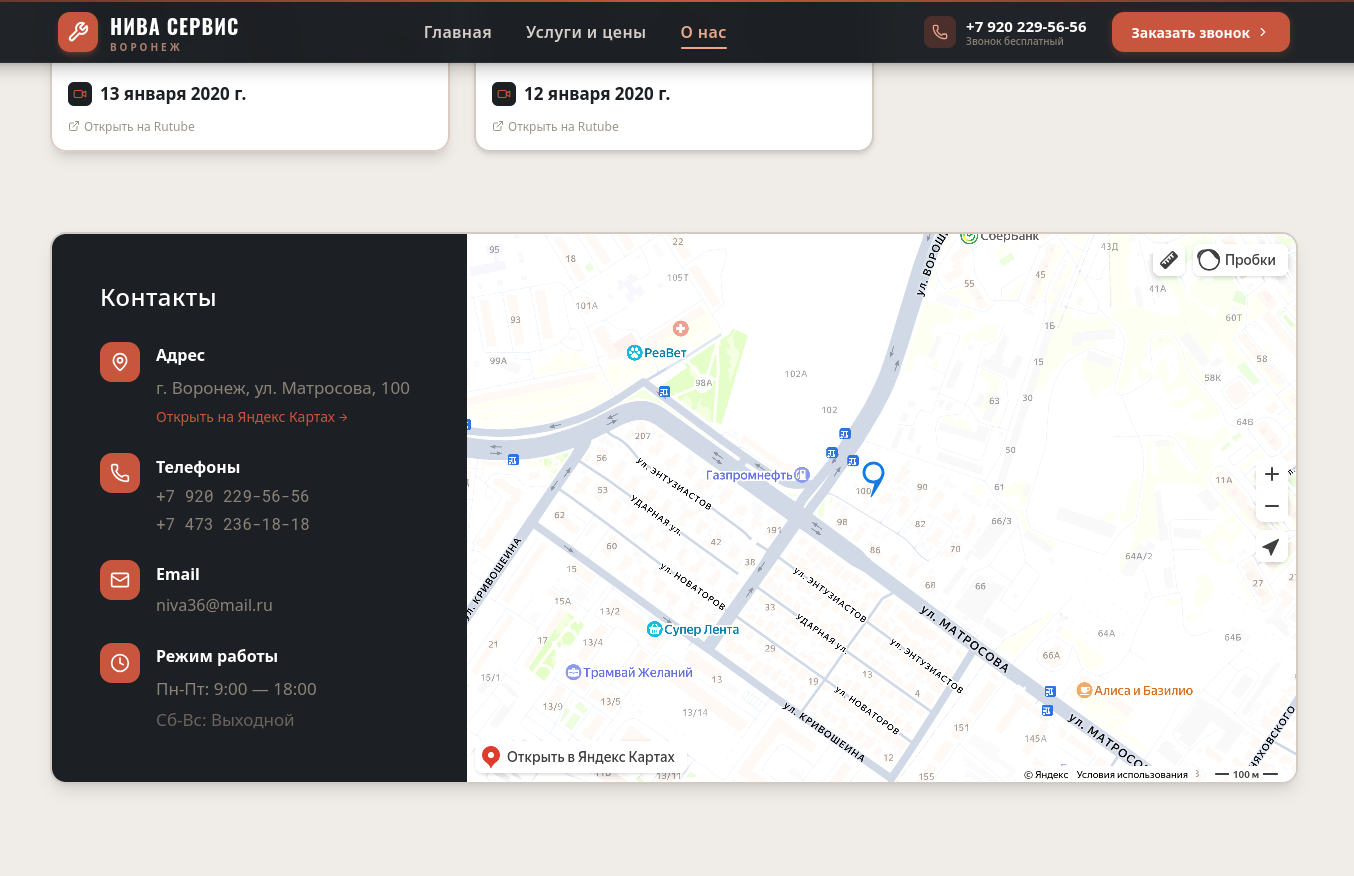Click the Заказать звонок button
This screenshot has height=876, width=1354.
(1201, 32)
